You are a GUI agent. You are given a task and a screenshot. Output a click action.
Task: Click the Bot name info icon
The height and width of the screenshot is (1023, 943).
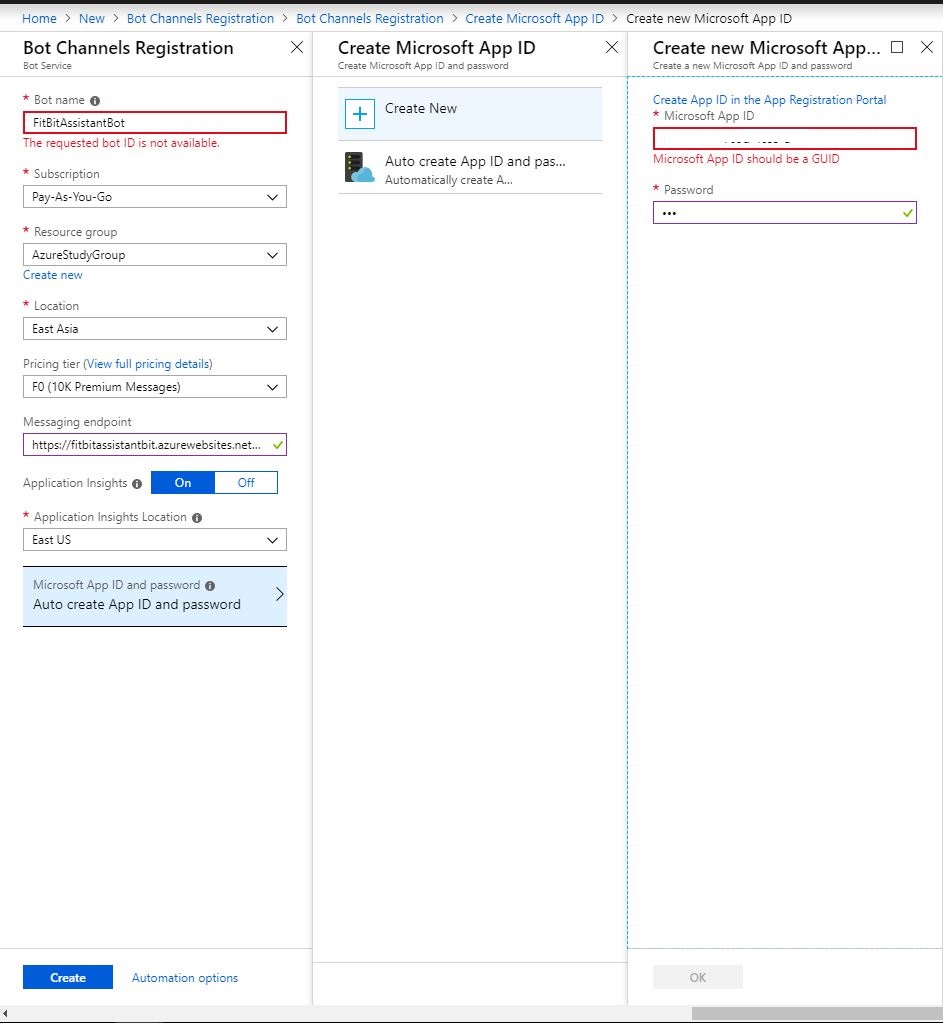(x=95, y=100)
